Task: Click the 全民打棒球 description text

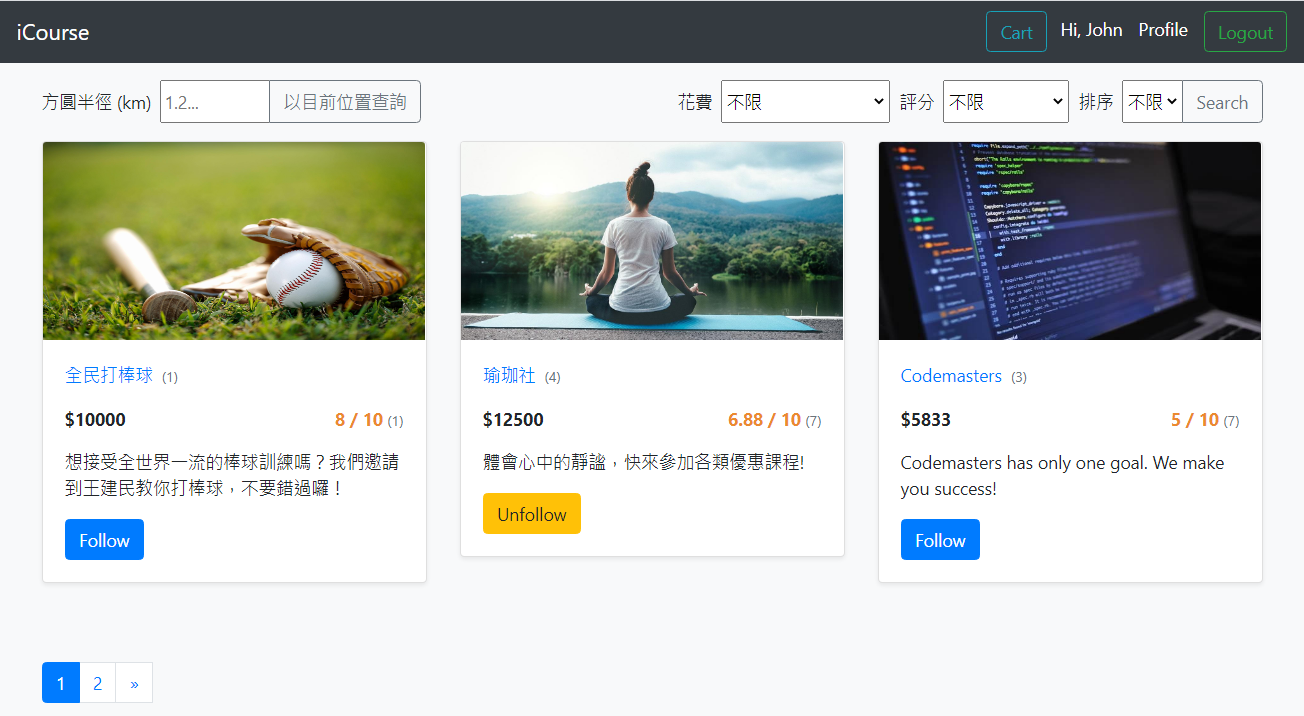Action: (232, 476)
